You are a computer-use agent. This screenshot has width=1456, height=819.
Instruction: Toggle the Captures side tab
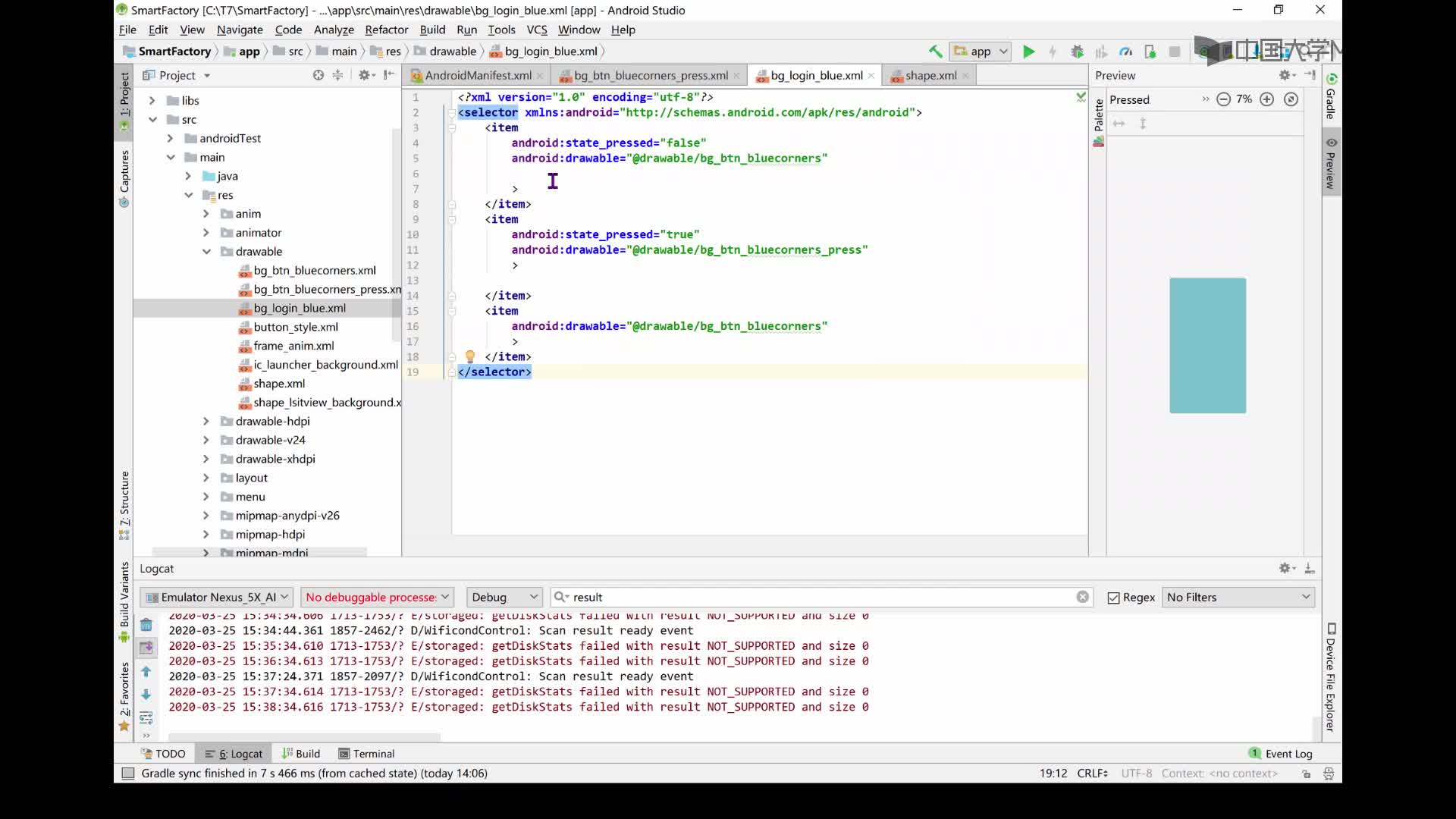[124, 177]
